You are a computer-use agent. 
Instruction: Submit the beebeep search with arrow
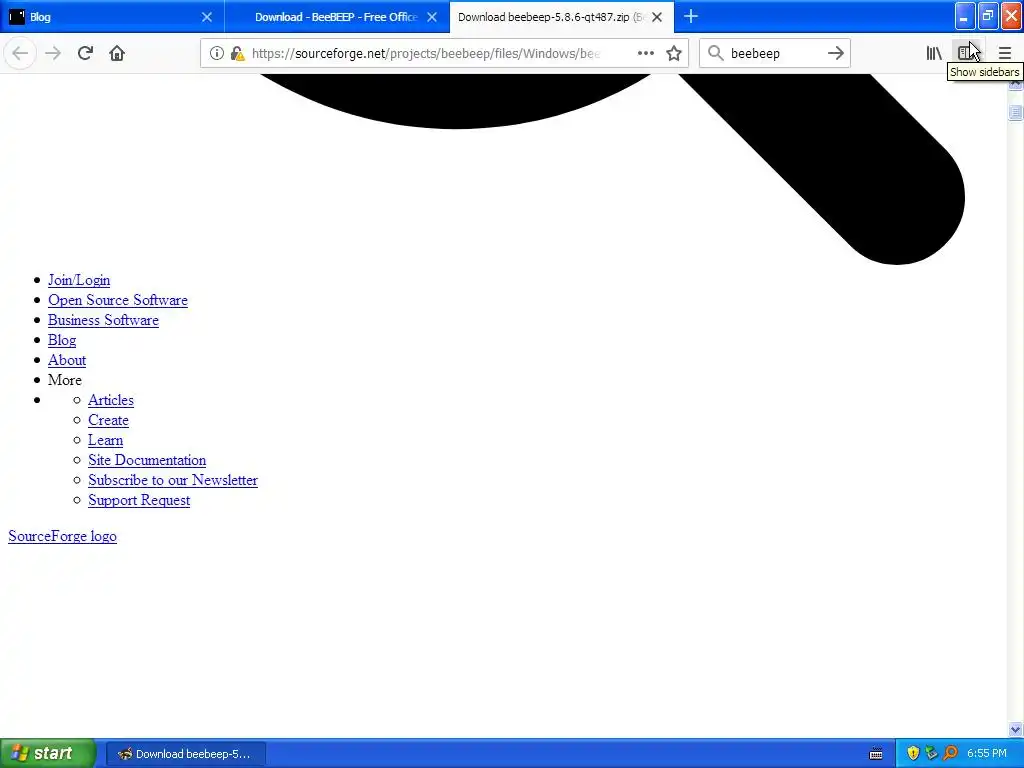(x=835, y=54)
